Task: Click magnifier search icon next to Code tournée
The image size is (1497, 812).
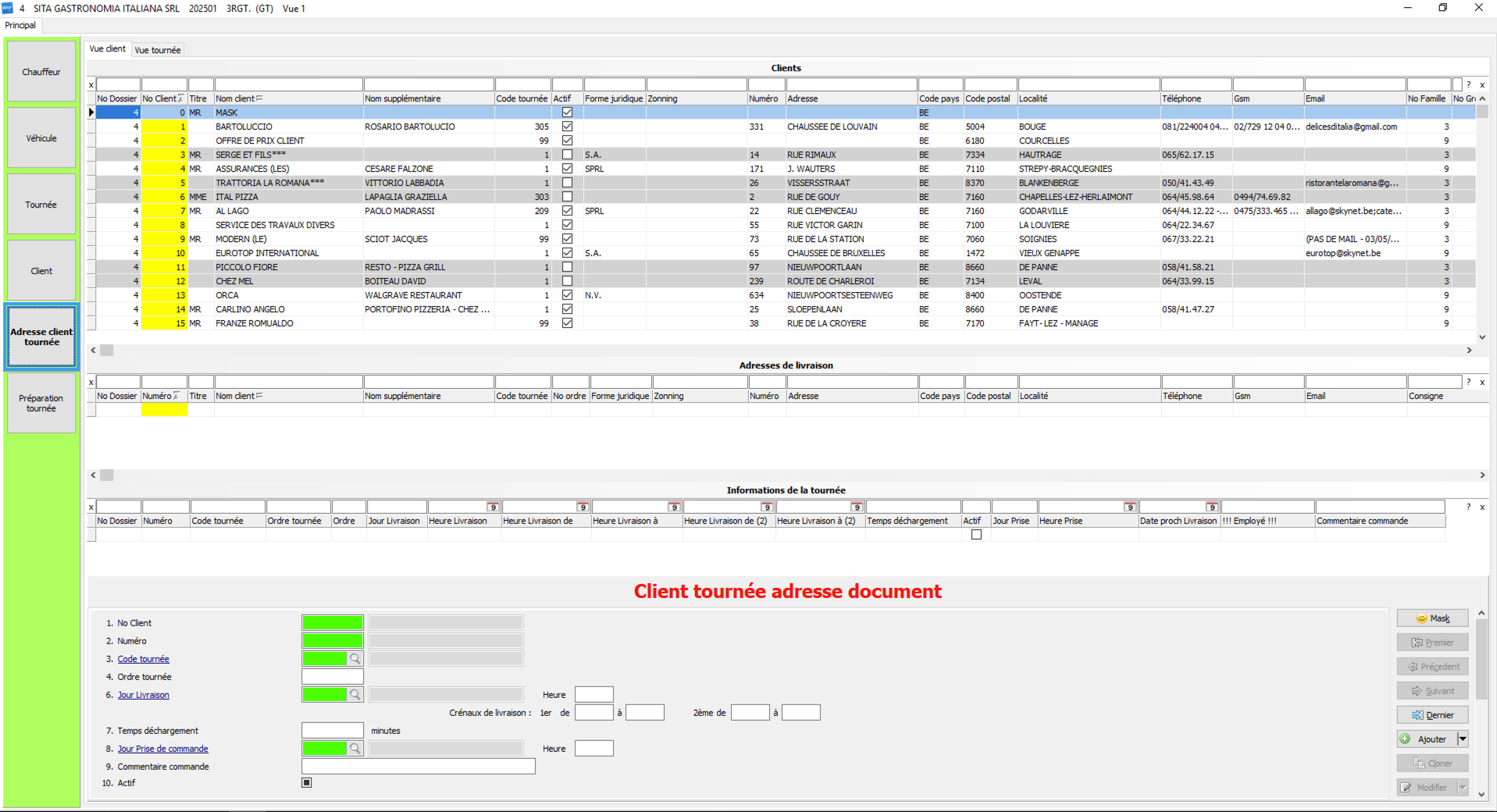Action: [x=355, y=659]
